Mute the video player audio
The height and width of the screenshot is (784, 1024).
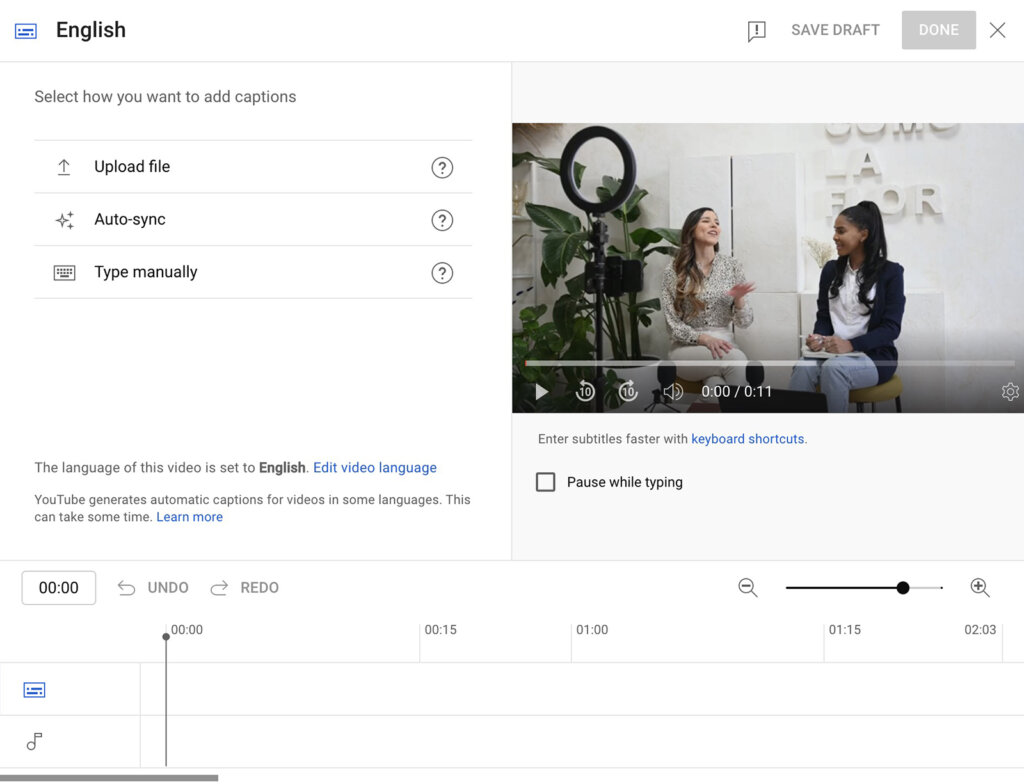click(x=673, y=392)
